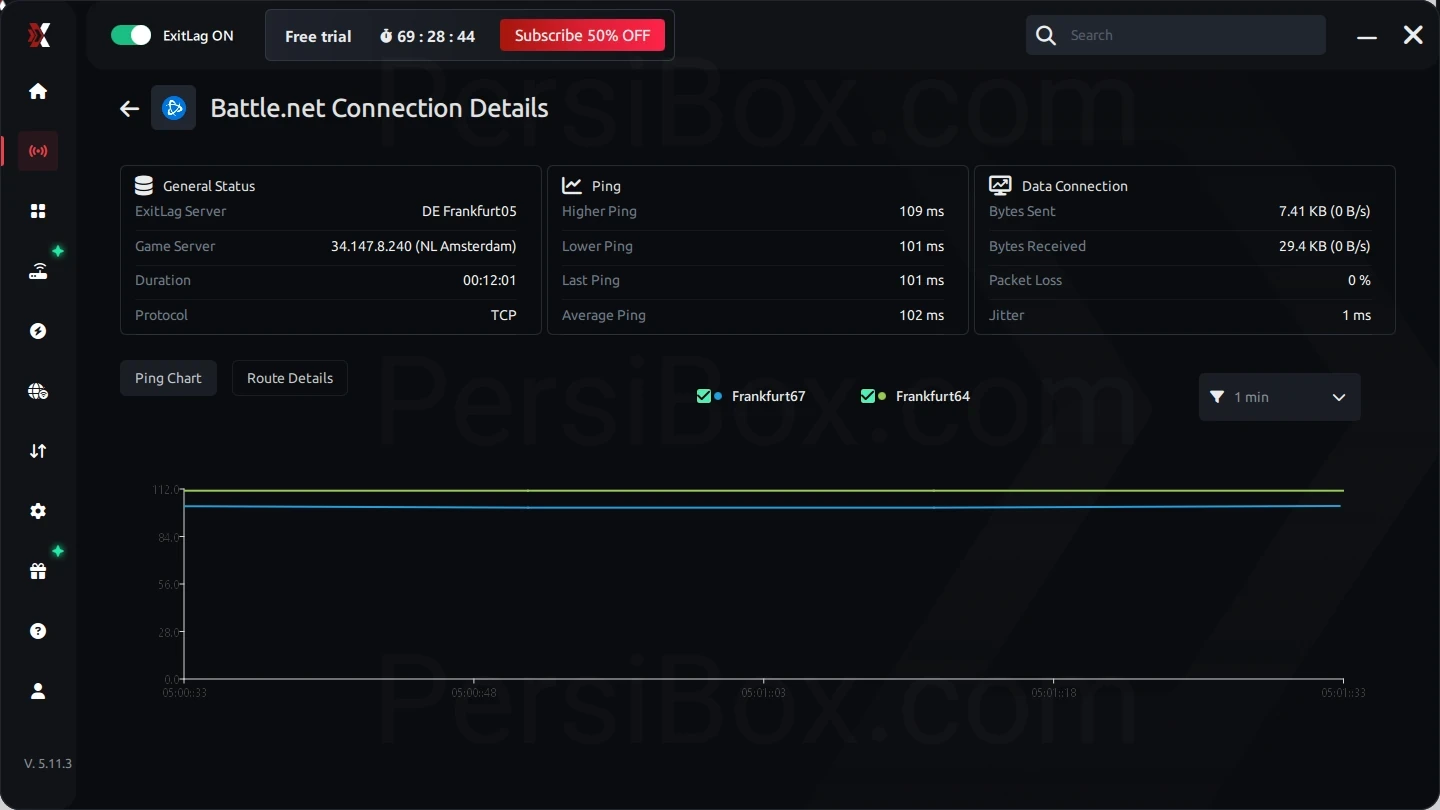Screen dimensions: 1440x810
Task: Click the Lower Ping value 101 ms
Action: pos(922,246)
